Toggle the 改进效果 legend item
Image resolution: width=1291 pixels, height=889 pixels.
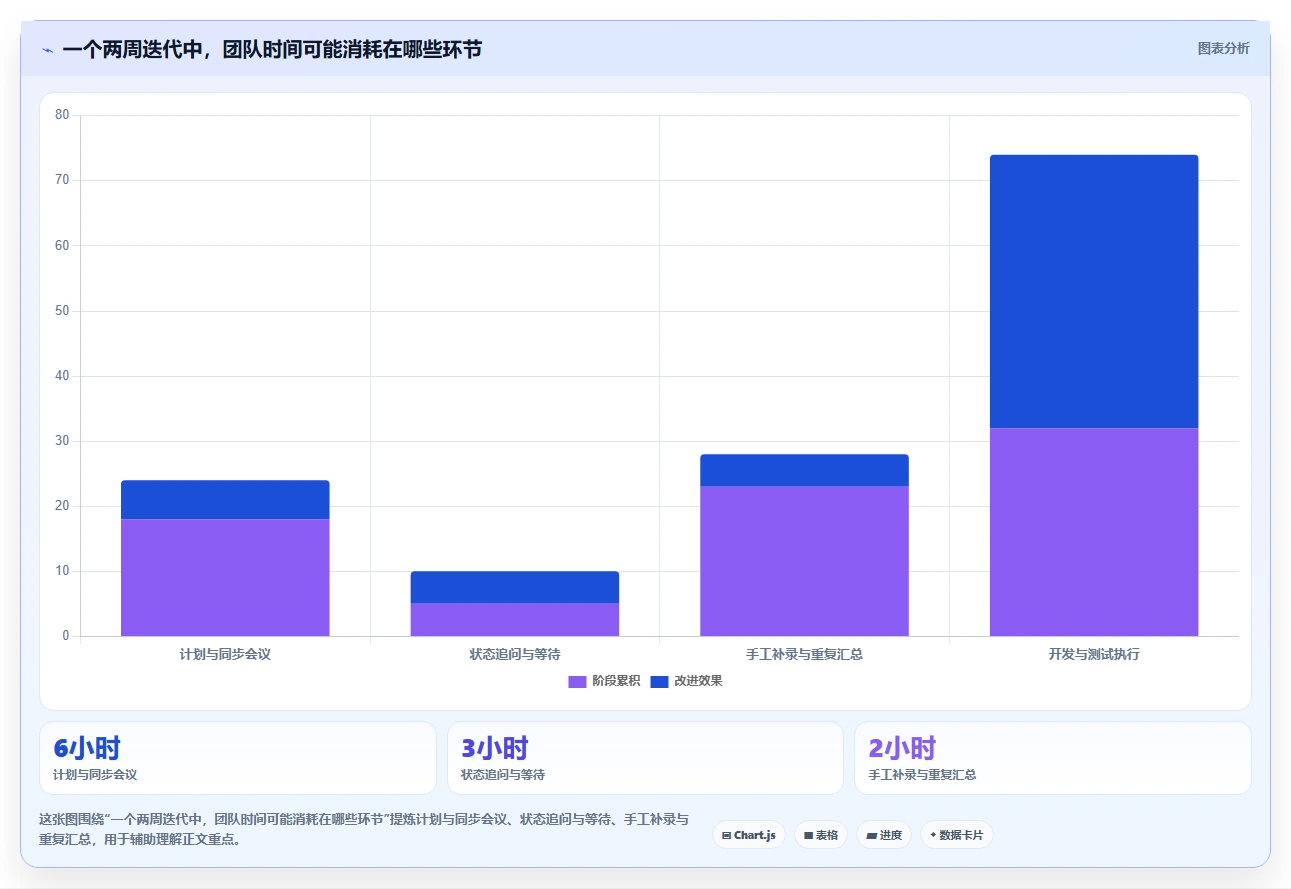pos(686,681)
